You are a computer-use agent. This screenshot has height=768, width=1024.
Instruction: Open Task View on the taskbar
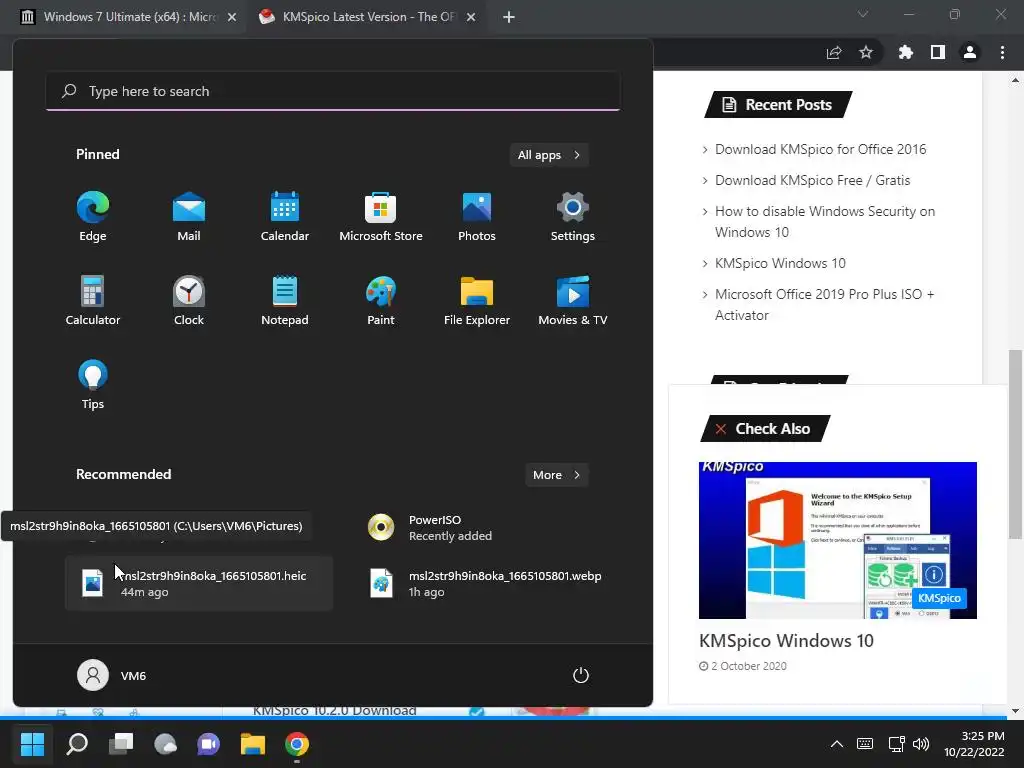[121, 744]
